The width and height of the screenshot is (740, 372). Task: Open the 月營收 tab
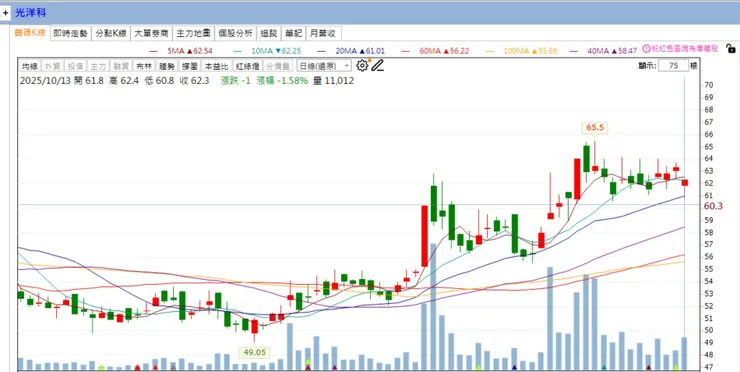pyautogui.click(x=323, y=33)
